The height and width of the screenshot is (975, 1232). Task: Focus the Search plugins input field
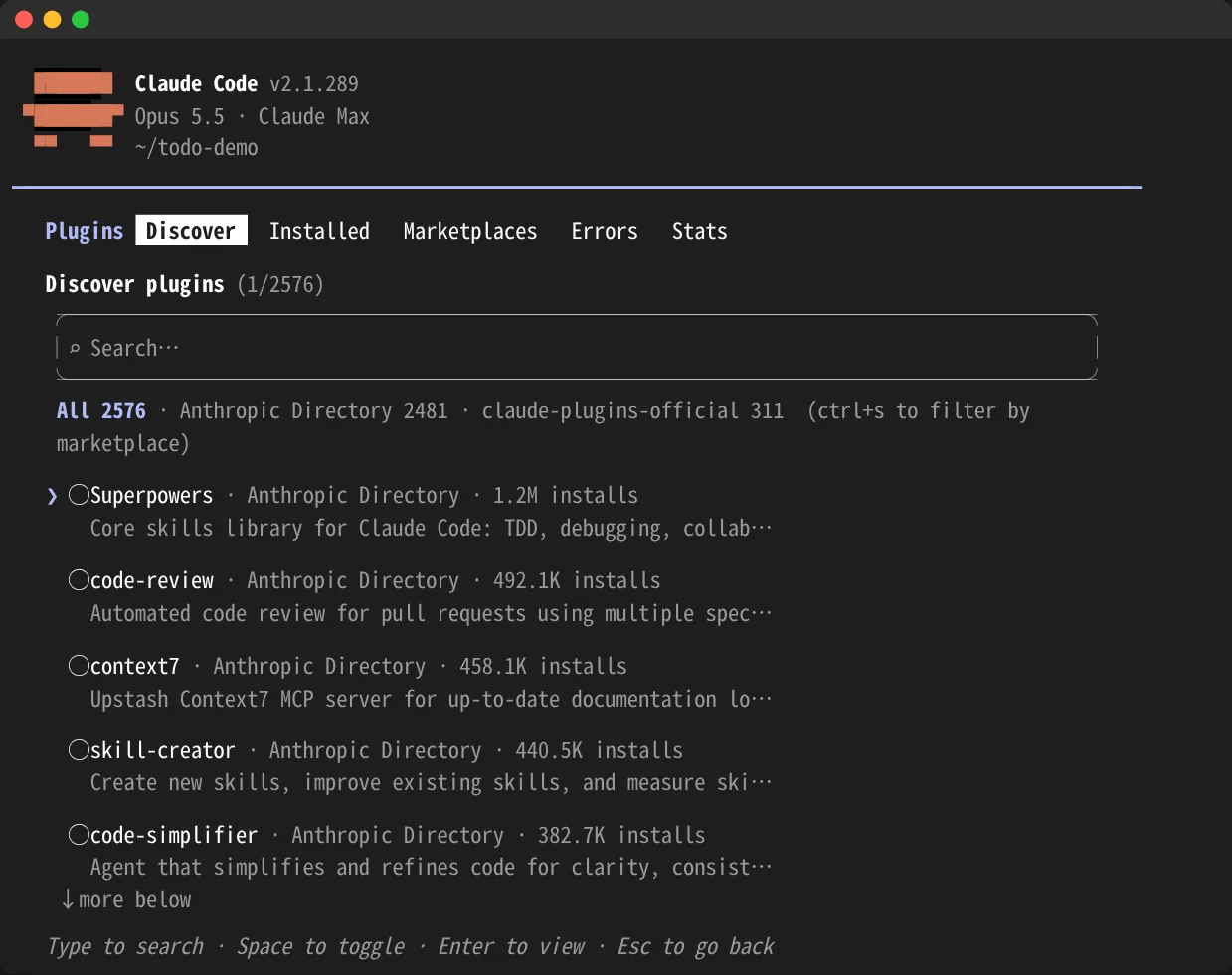click(x=577, y=347)
